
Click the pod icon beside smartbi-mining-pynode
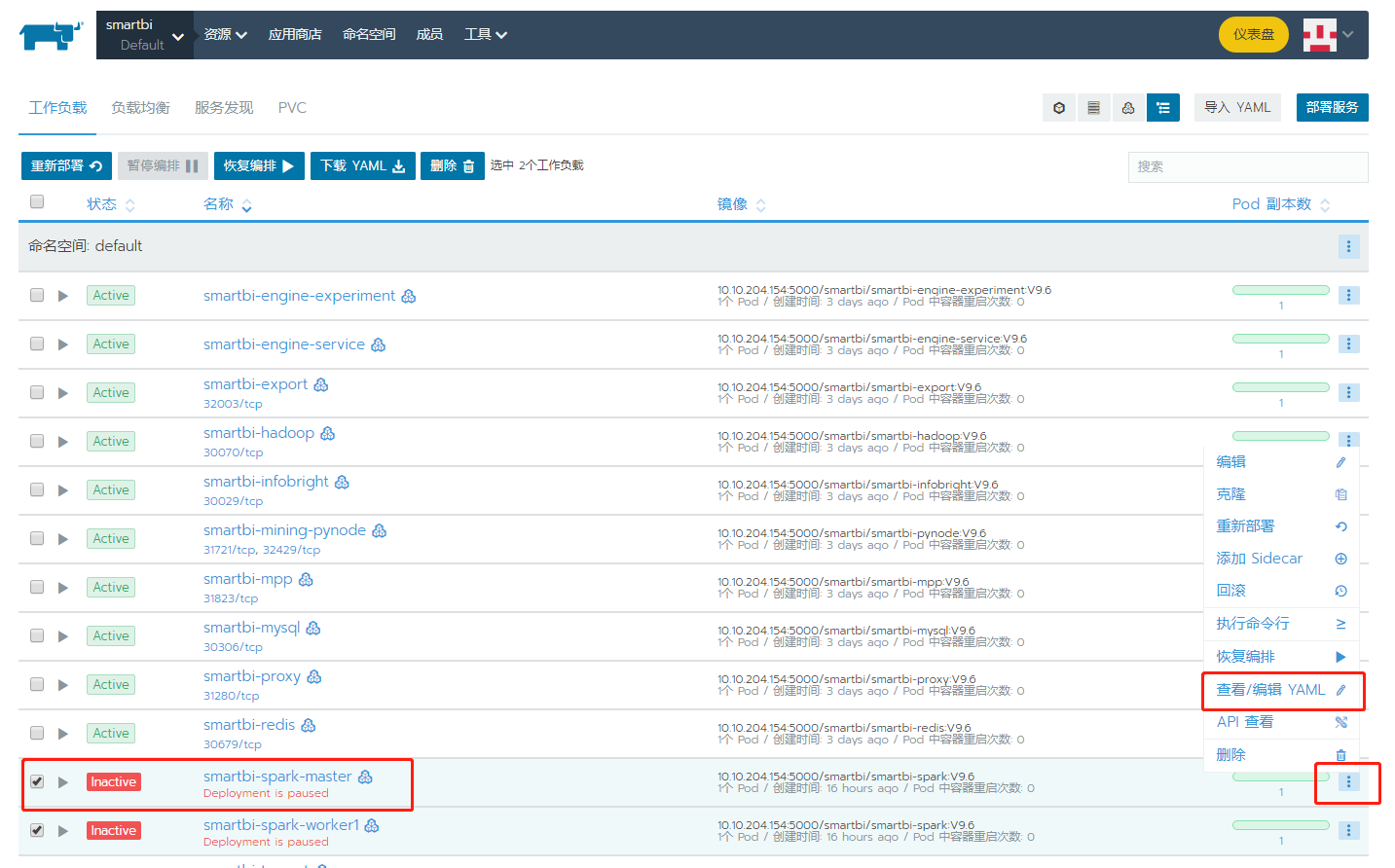coord(380,530)
